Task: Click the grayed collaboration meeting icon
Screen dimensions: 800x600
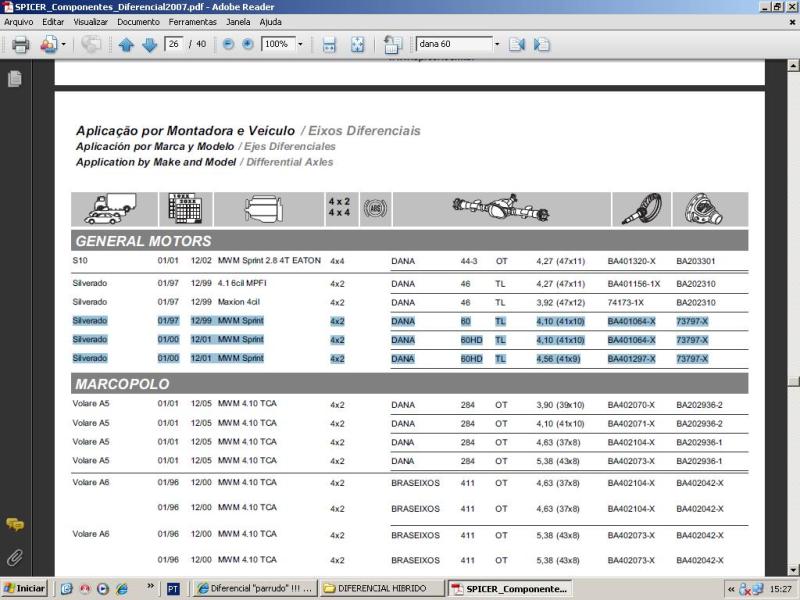Action: [x=91, y=44]
